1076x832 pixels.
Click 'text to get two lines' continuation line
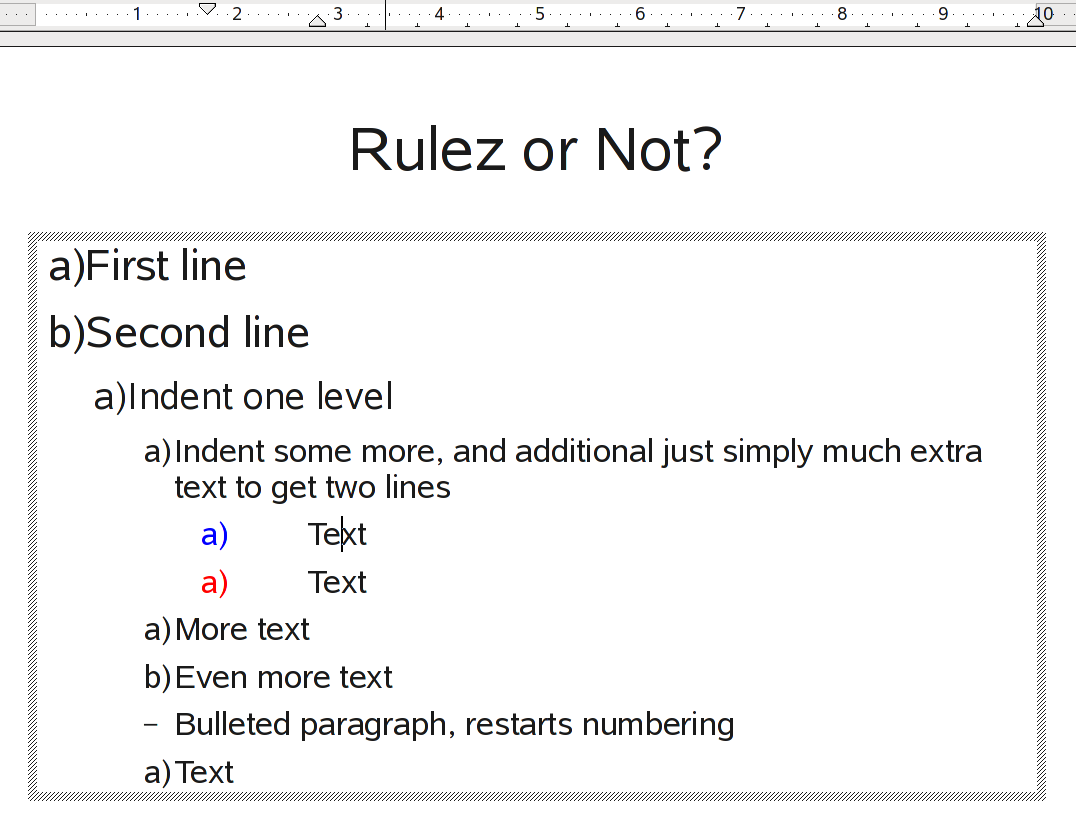point(312,488)
